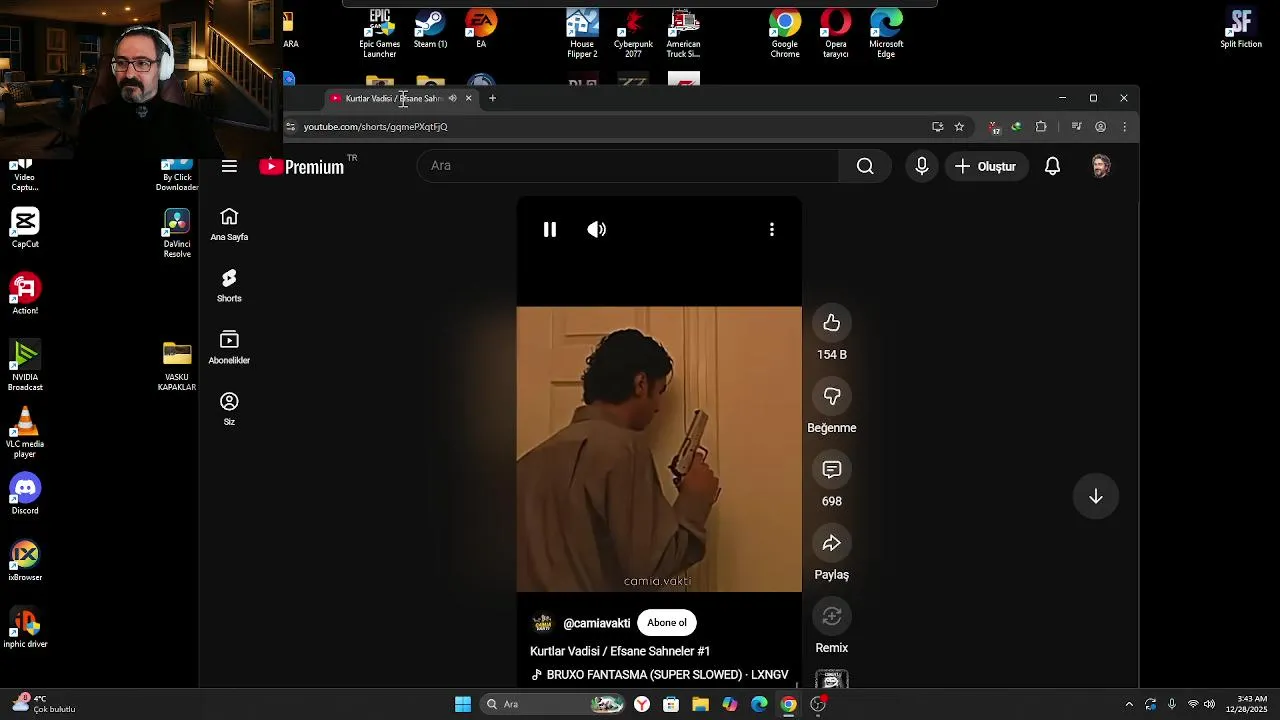Open the three-dot menu on the Short
1280x720 pixels.
(x=771, y=230)
